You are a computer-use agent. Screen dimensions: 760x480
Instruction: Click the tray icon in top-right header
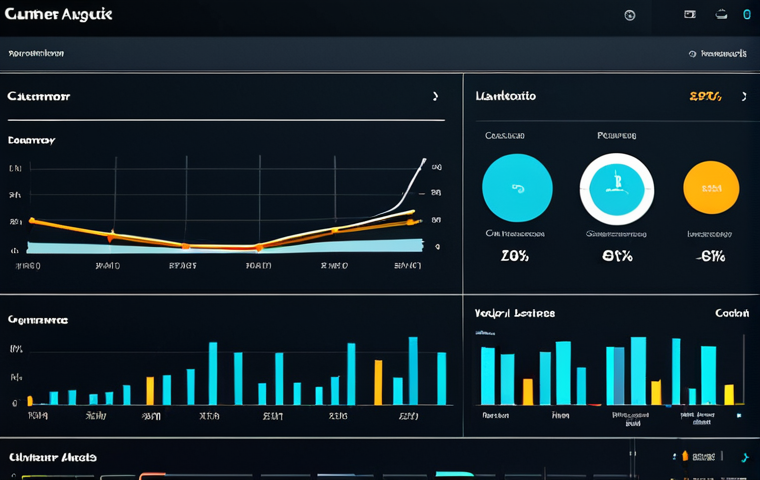721,15
